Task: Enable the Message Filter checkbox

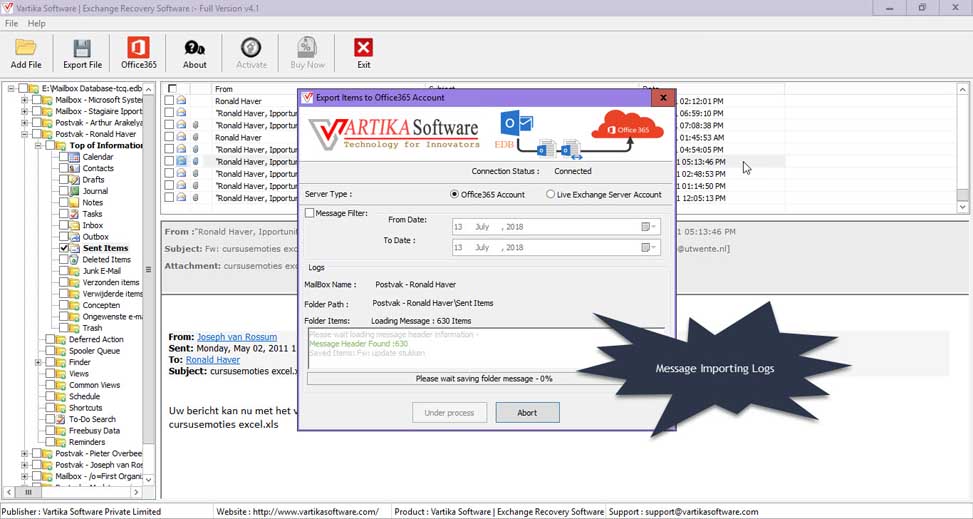Action: click(x=310, y=213)
